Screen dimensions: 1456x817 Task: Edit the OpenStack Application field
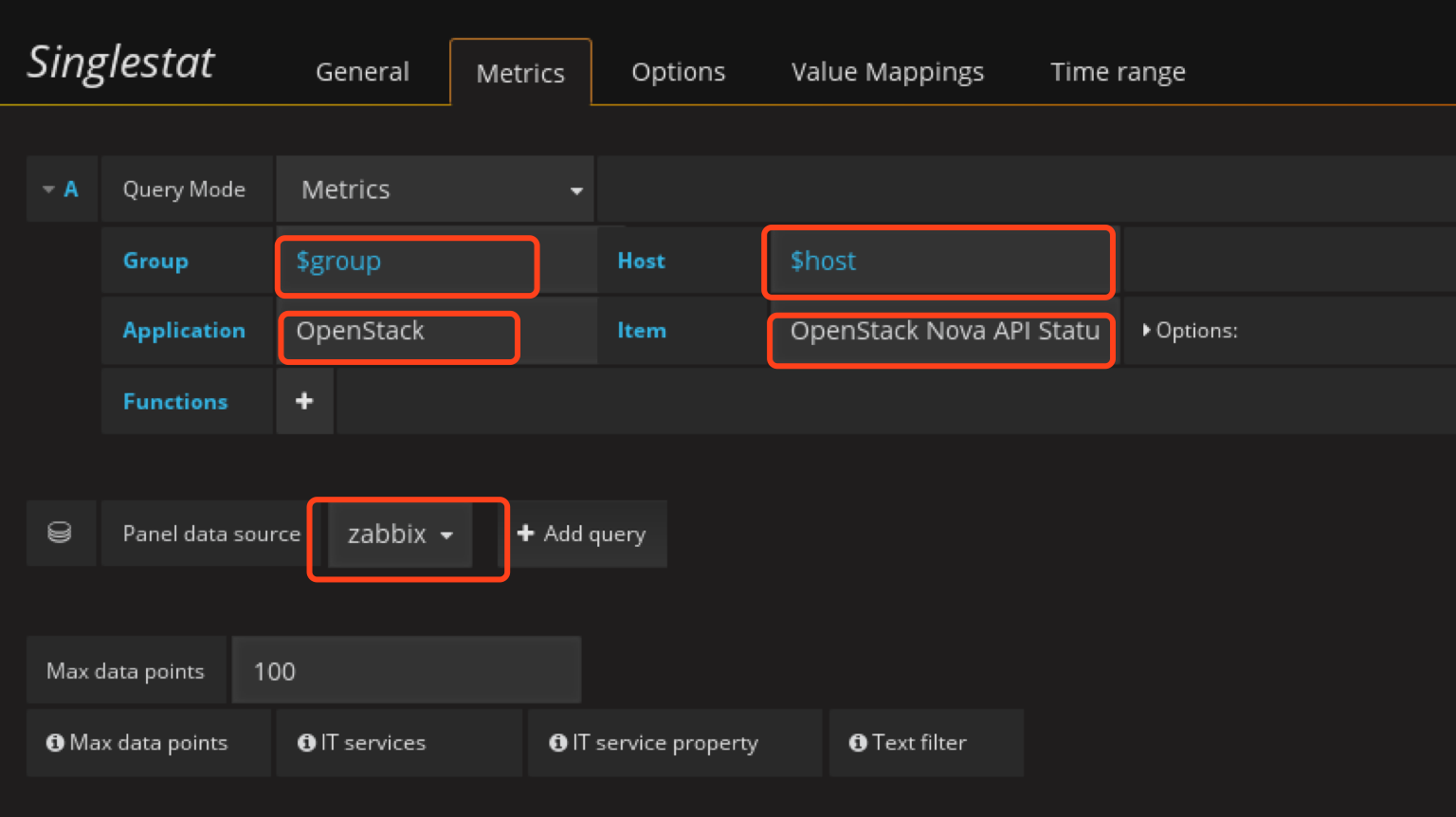tap(399, 332)
